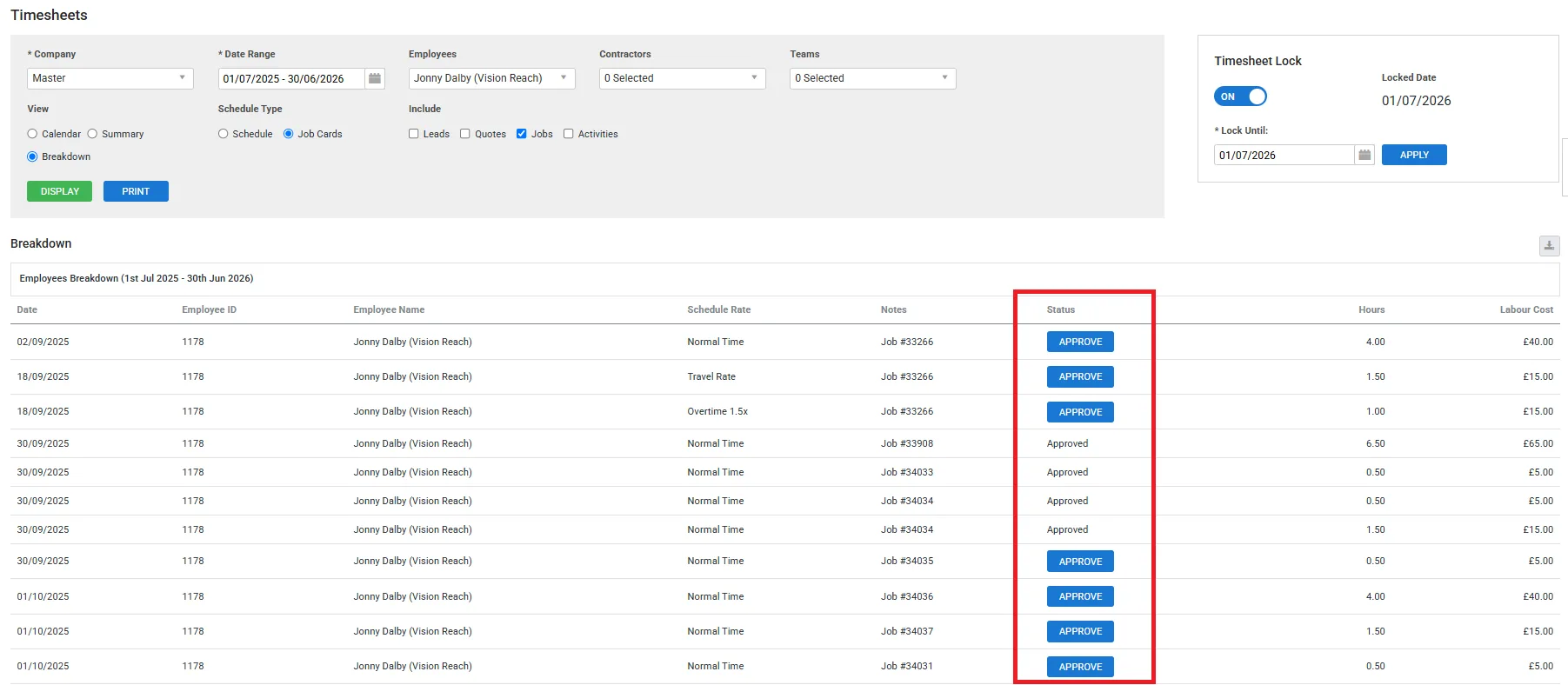Click the Lock Until date field

[1284, 155]
